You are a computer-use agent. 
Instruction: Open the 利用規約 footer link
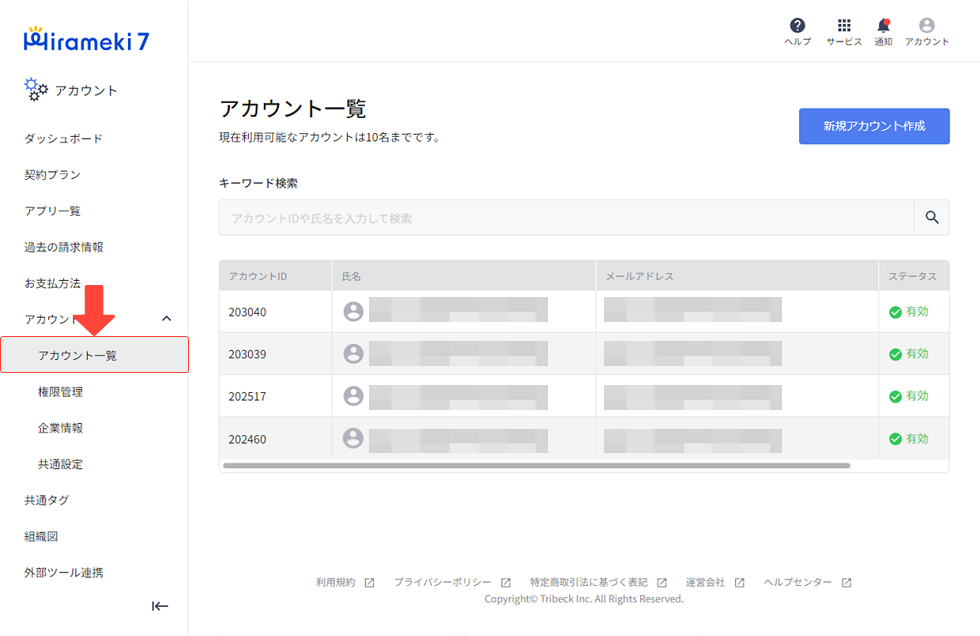337,582
